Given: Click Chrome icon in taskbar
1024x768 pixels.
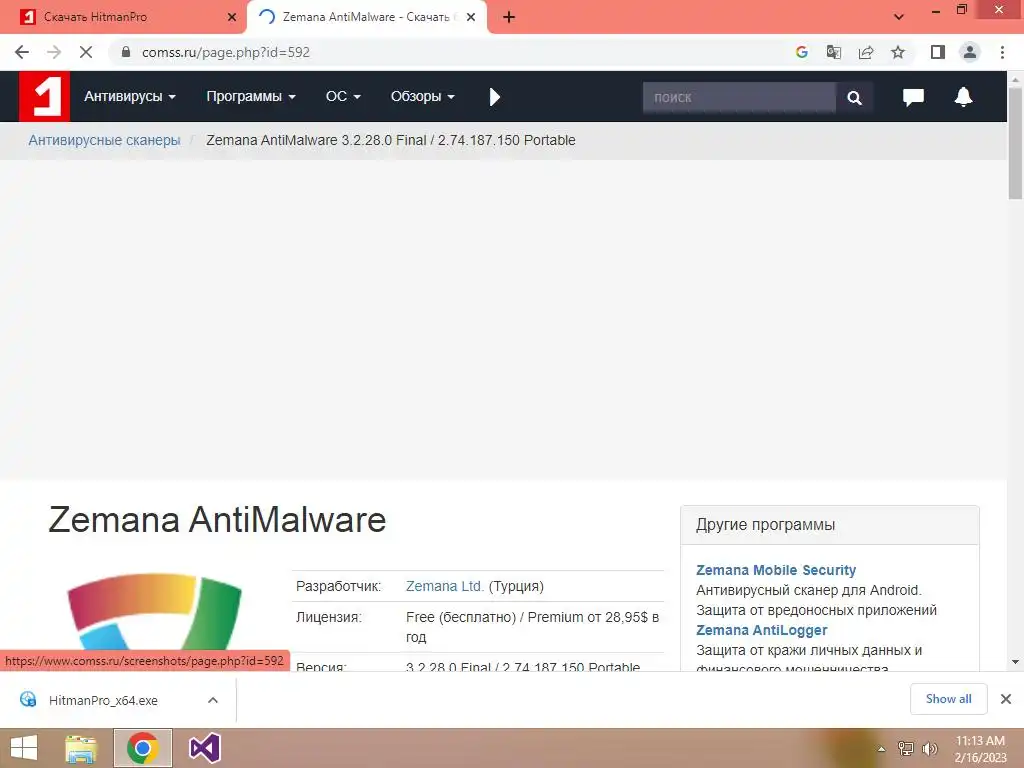Looking at the screenshot, I should pyautogui.click(x=142, y=748).
